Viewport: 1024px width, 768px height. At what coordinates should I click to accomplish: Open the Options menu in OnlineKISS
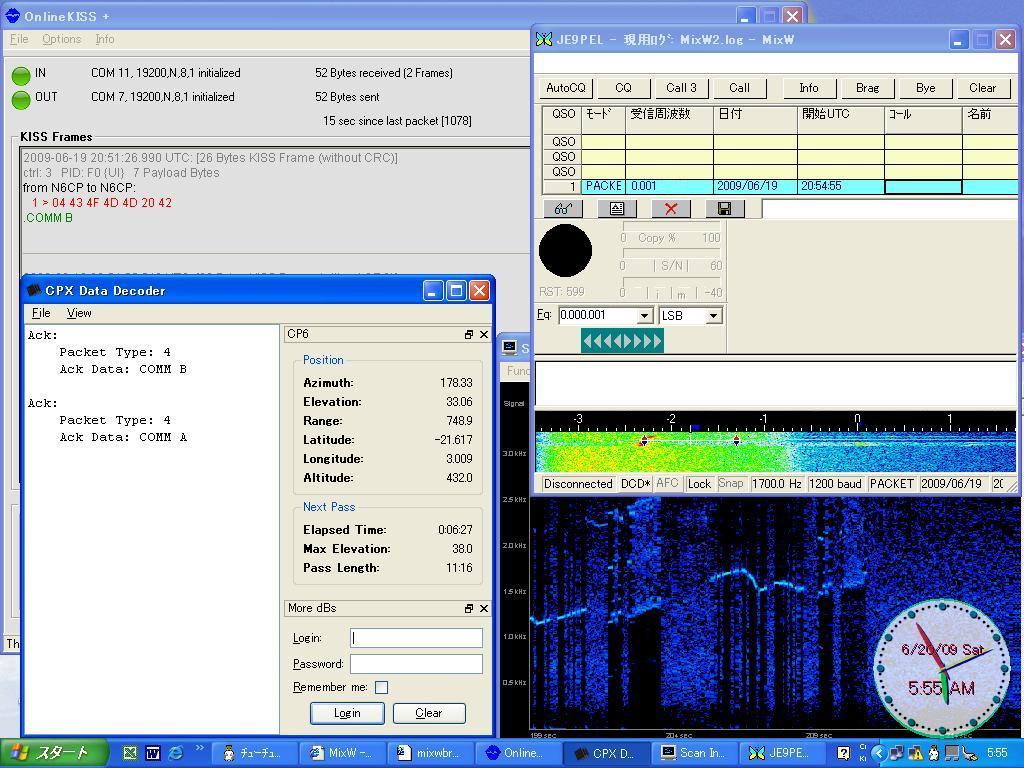tap(62, 39)
